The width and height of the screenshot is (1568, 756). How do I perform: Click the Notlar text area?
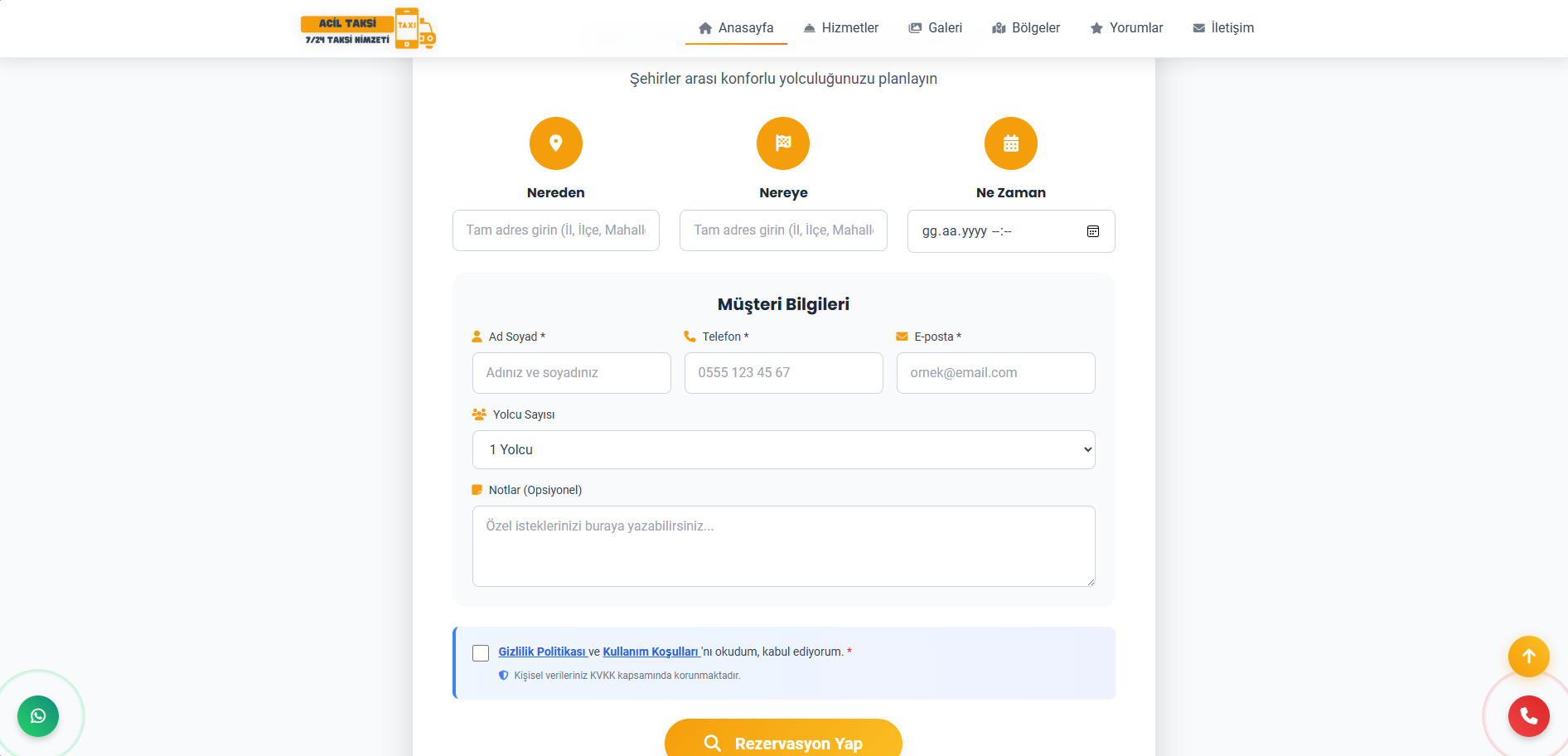[x=783, y=546]
